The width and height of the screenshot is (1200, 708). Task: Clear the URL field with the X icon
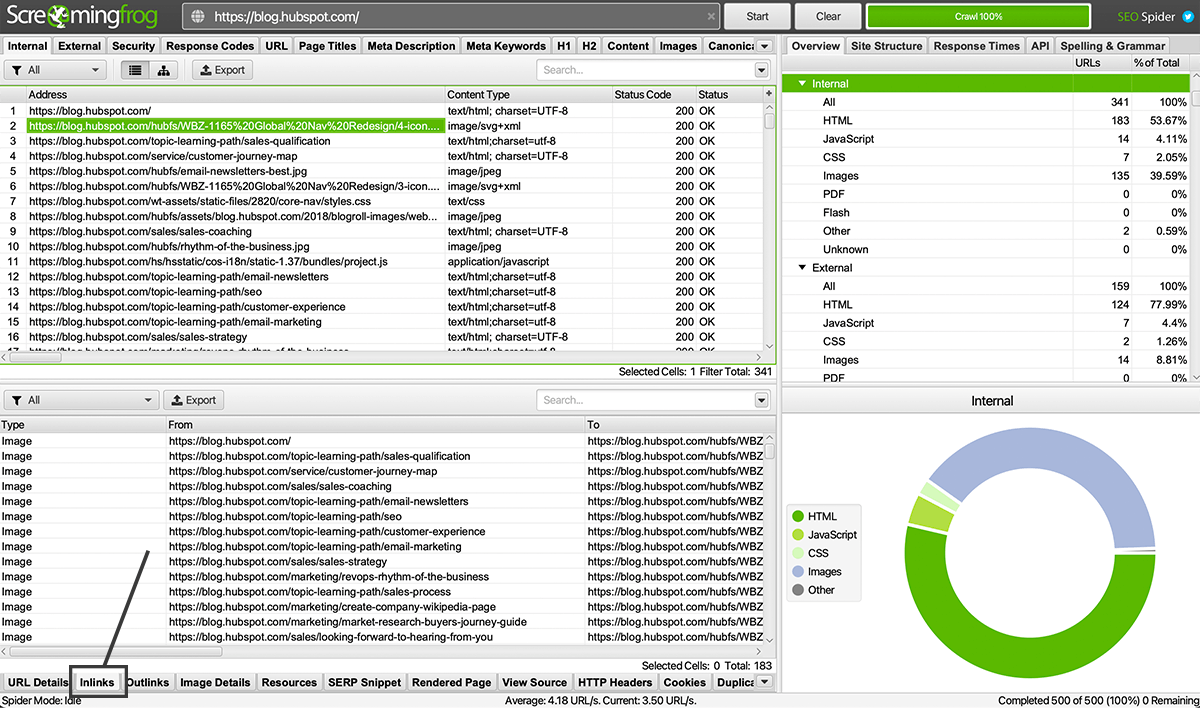(711, 17)
